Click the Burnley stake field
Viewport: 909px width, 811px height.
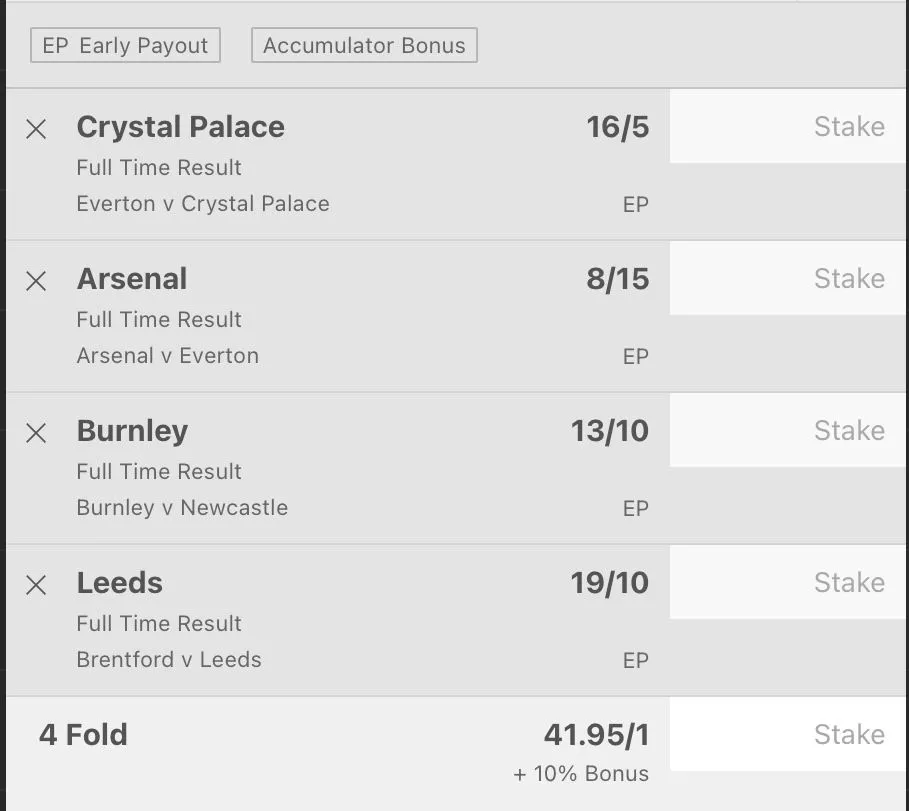[788, 431]
